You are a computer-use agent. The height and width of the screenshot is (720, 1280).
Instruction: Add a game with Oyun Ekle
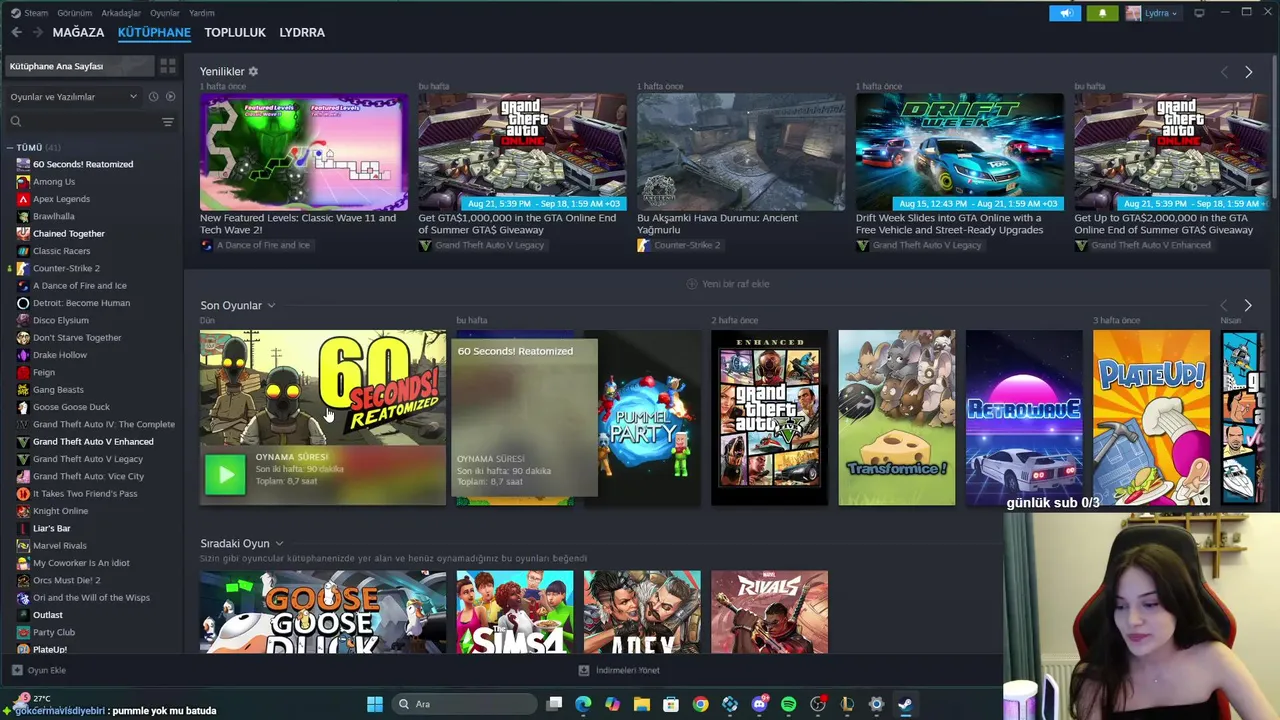38,670
